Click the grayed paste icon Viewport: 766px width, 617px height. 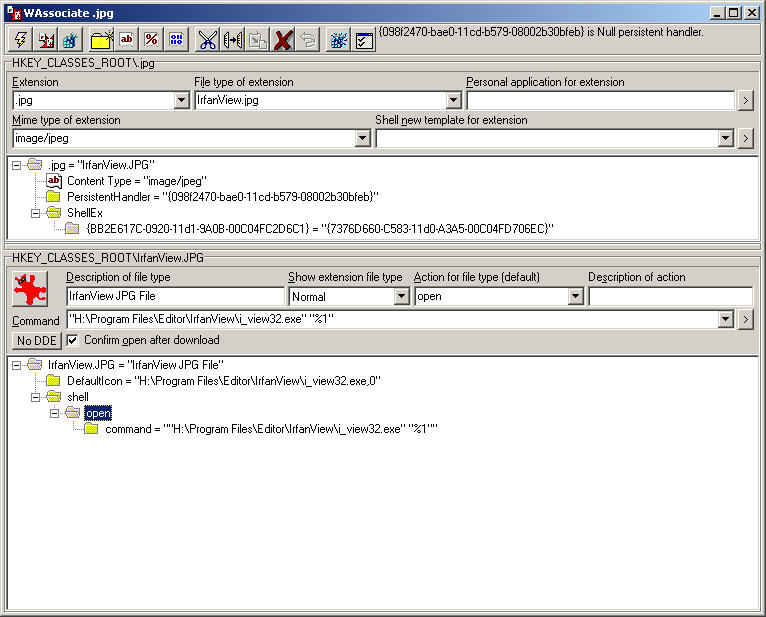coord(258,40)
